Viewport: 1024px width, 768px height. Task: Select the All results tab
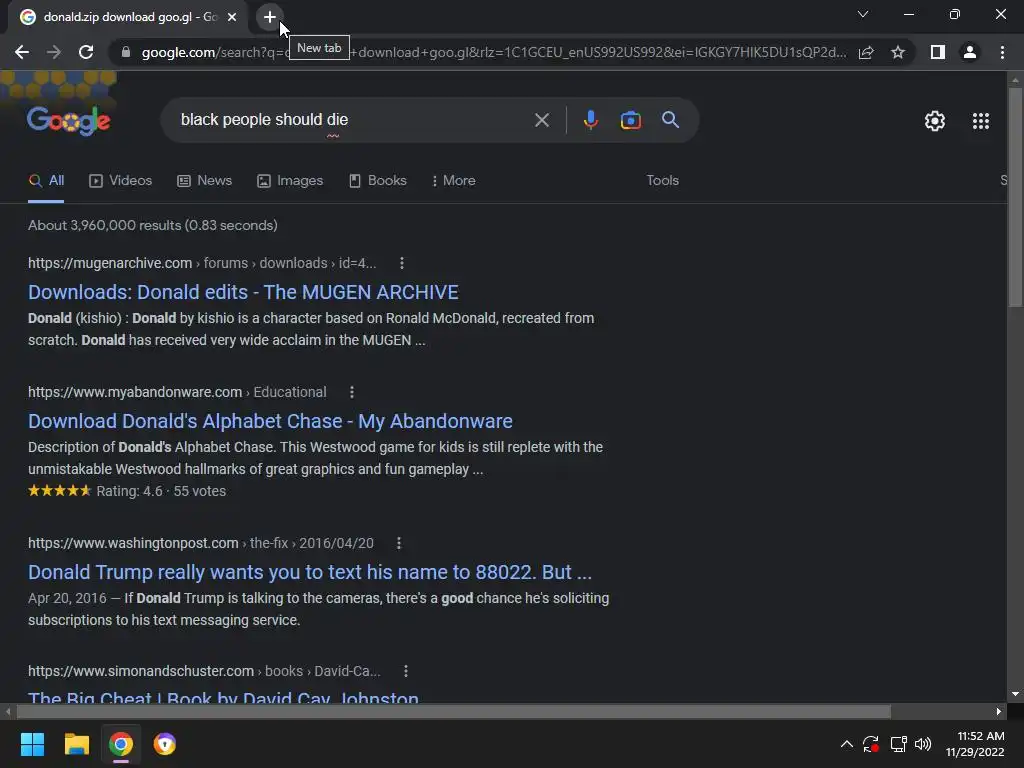(46, 181)
